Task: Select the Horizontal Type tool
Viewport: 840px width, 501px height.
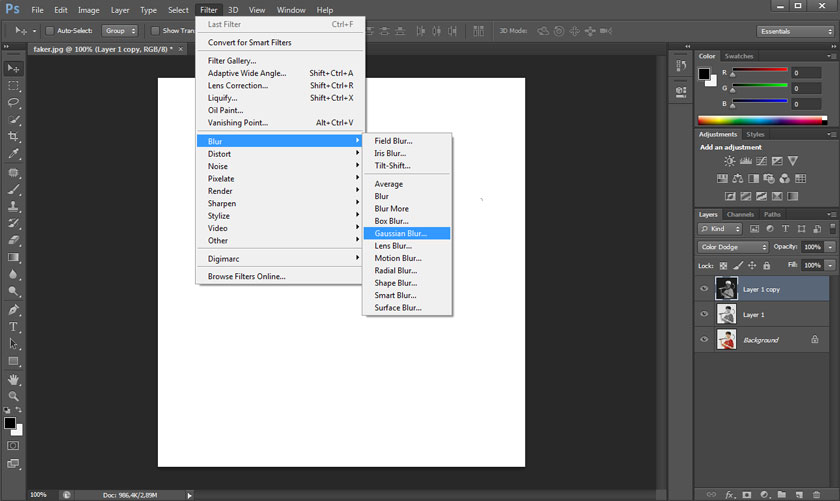Action: [x=13, y=327]
